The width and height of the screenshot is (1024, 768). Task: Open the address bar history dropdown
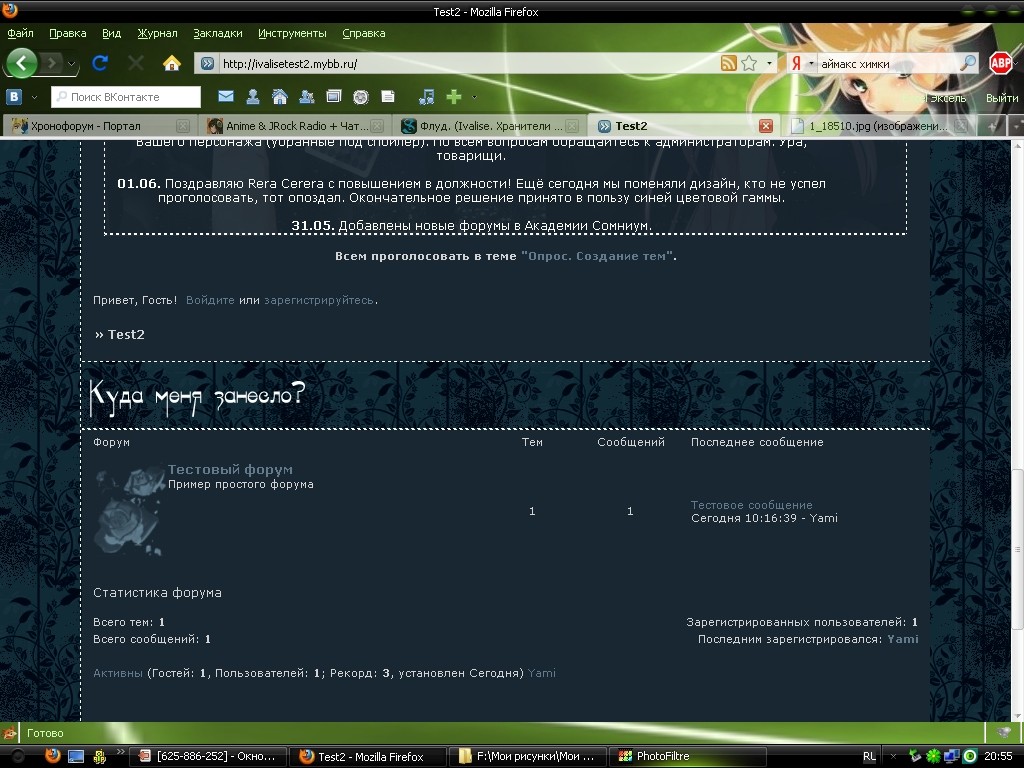point(769,63)
